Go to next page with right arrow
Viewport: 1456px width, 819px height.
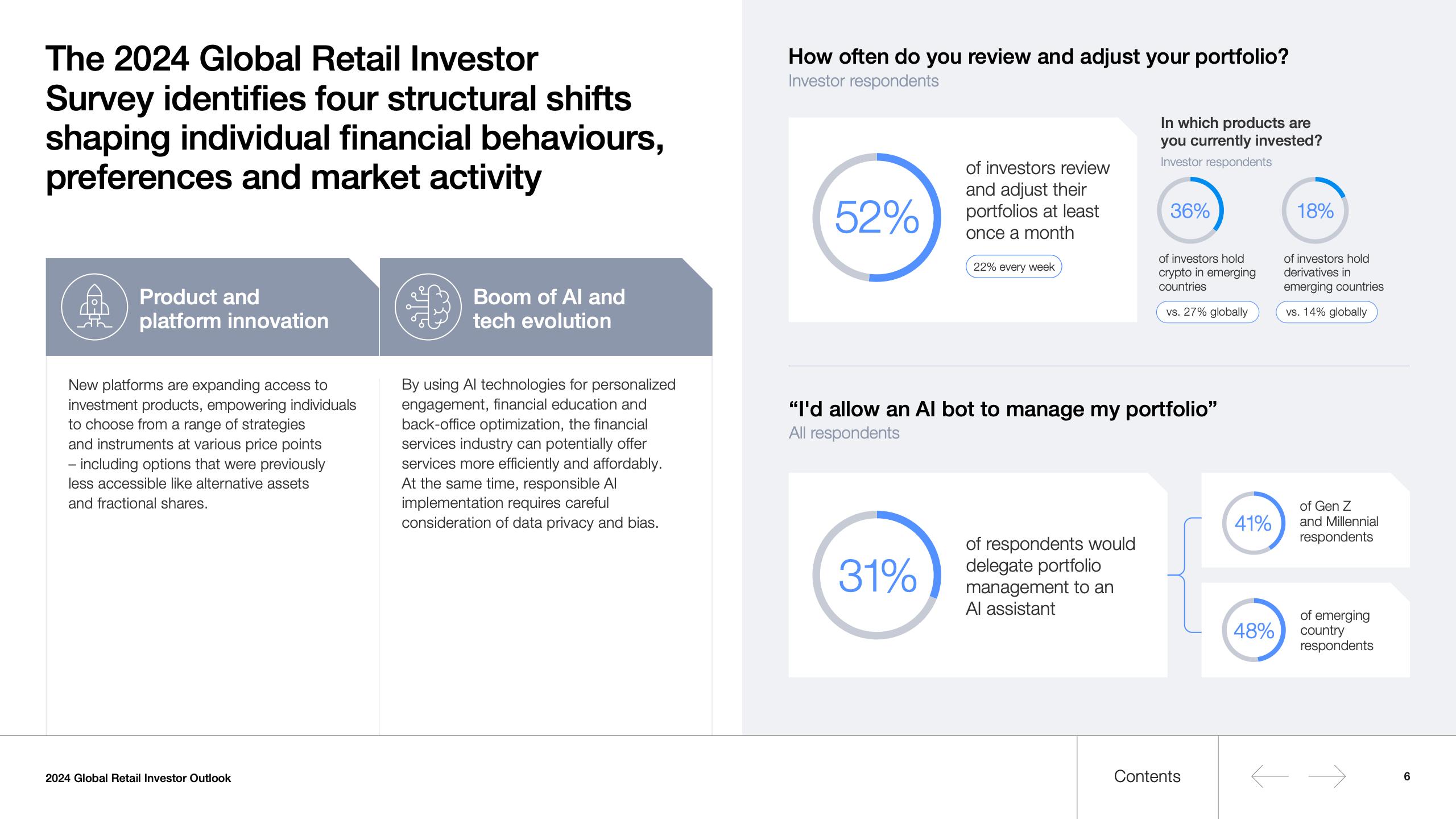point(1327,776)
